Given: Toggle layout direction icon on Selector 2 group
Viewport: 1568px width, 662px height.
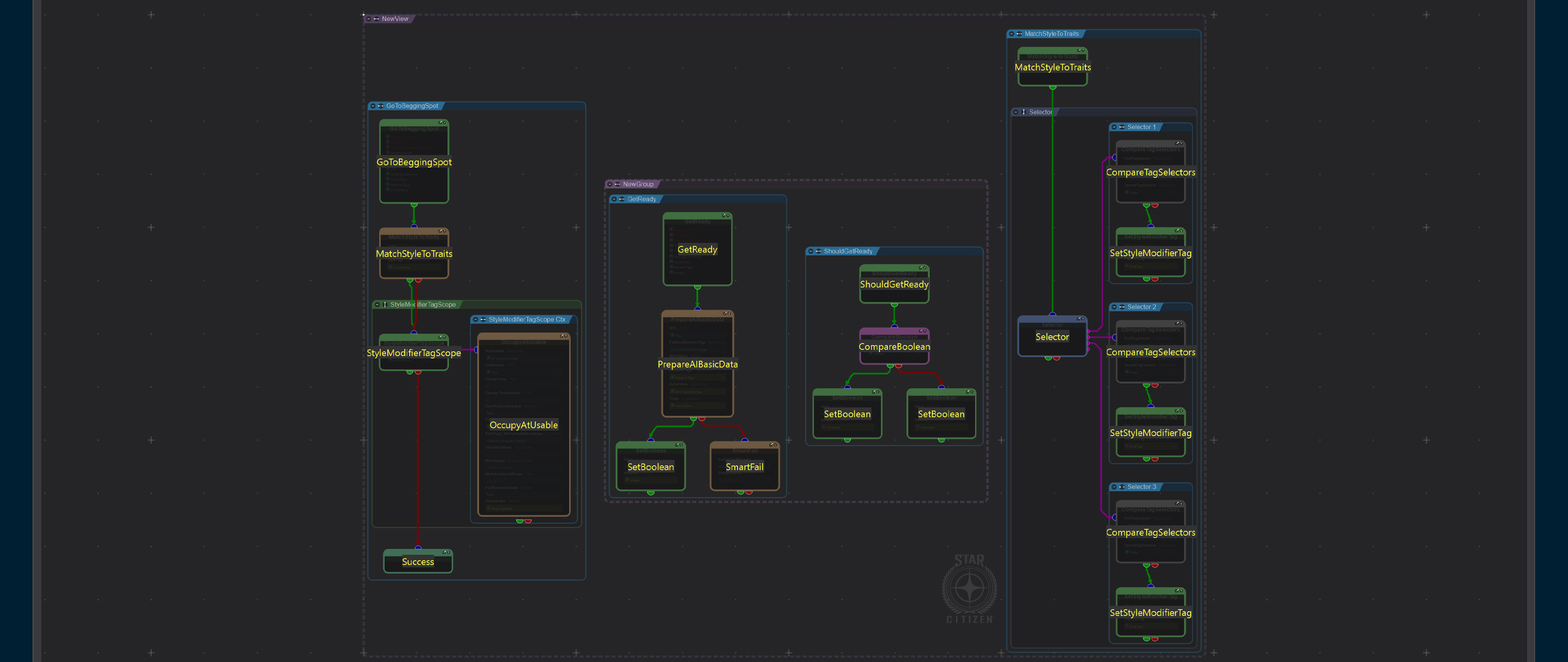Looking at the screenshot, I should click(x=1121, y=307).
